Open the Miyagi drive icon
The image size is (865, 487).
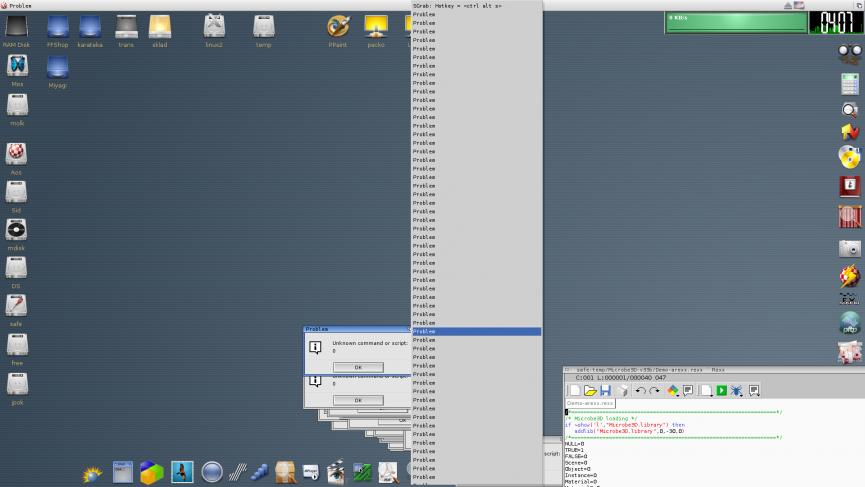click(57, 68)
